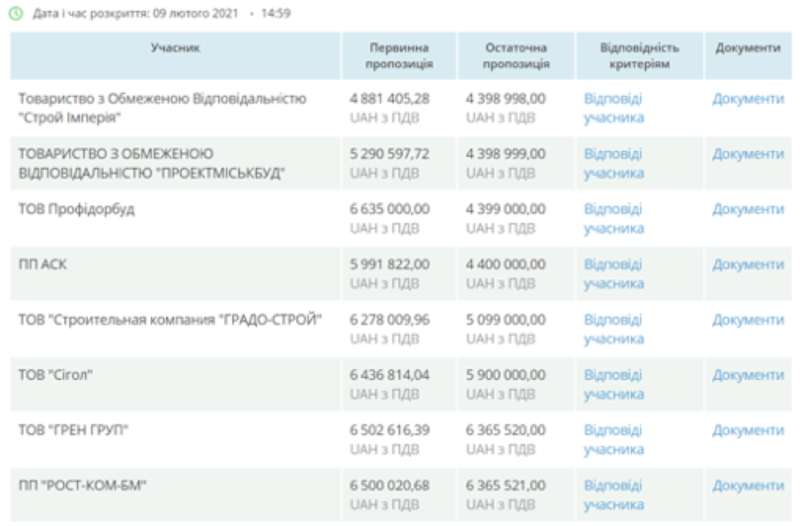View Відповіді учасника for ПРОЕКТМІСЬКБУД
This screenshot has width=800, height=526.
coord(614,163)
